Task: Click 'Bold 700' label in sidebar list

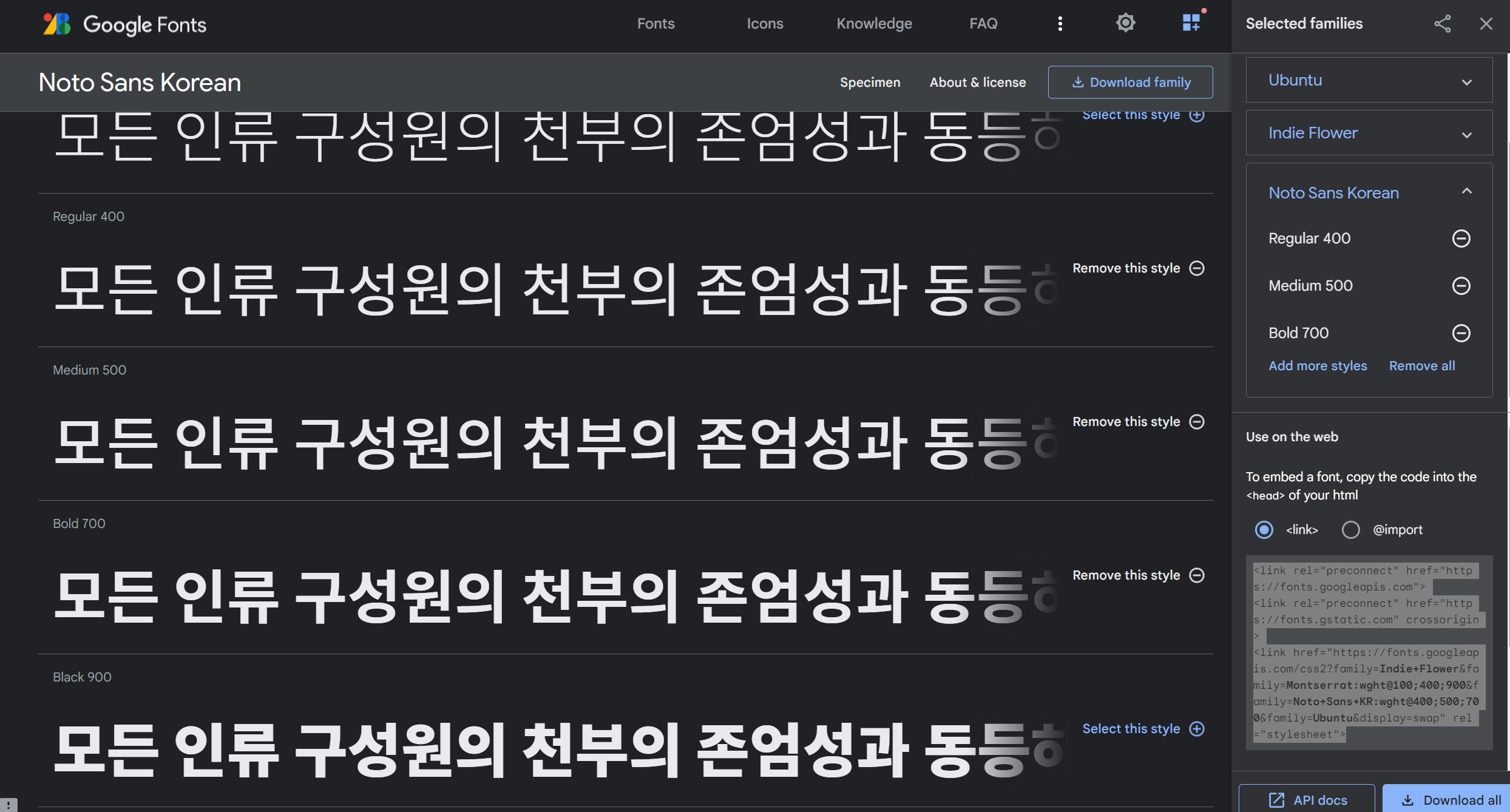Action: 1298,333
